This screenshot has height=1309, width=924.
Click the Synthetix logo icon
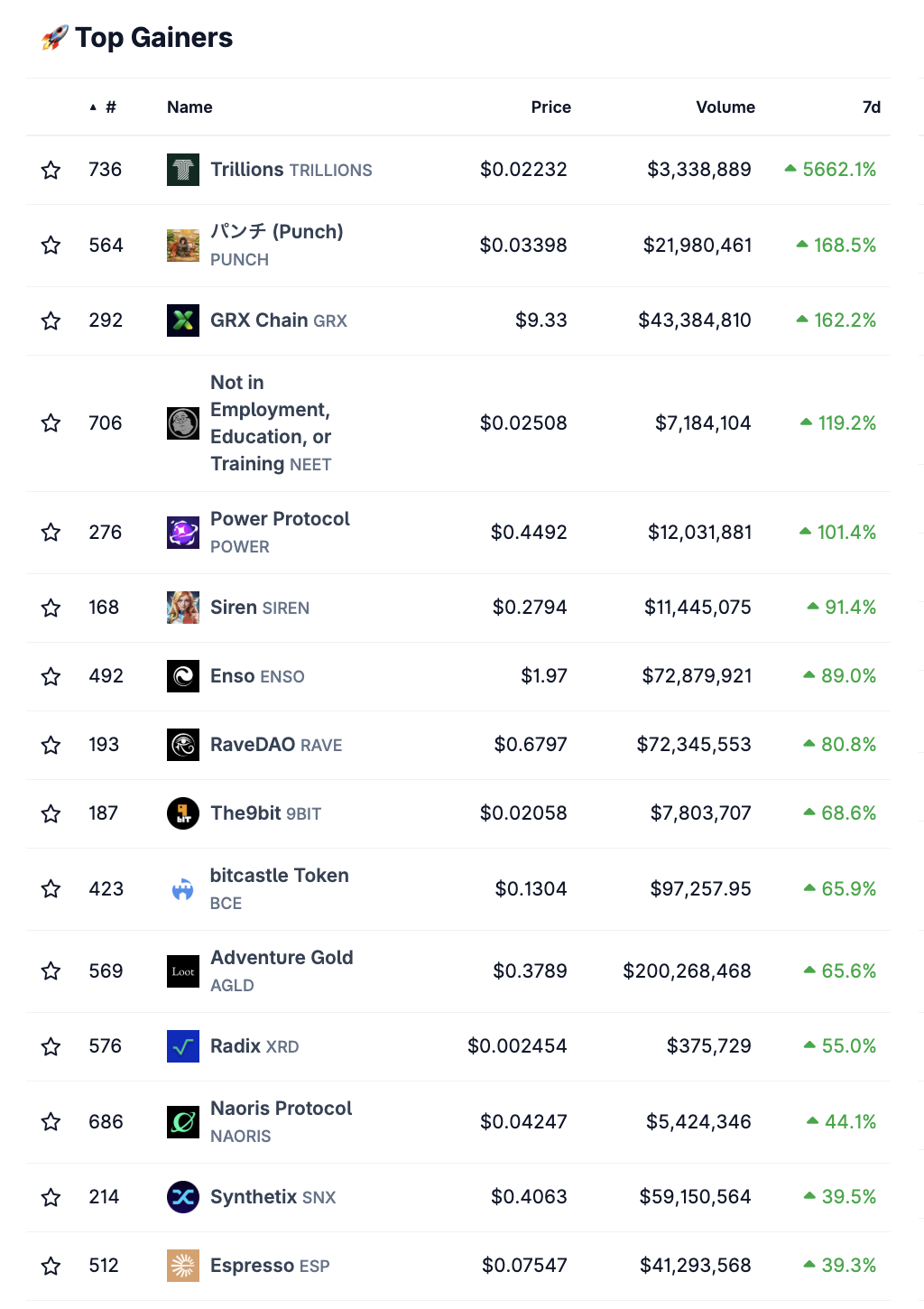pos(183,1197)
